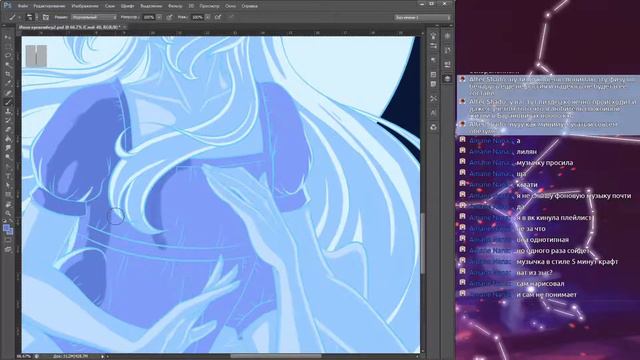Open the Слои menu
Viewport: 640px width, 360px height.
[110, 6]
